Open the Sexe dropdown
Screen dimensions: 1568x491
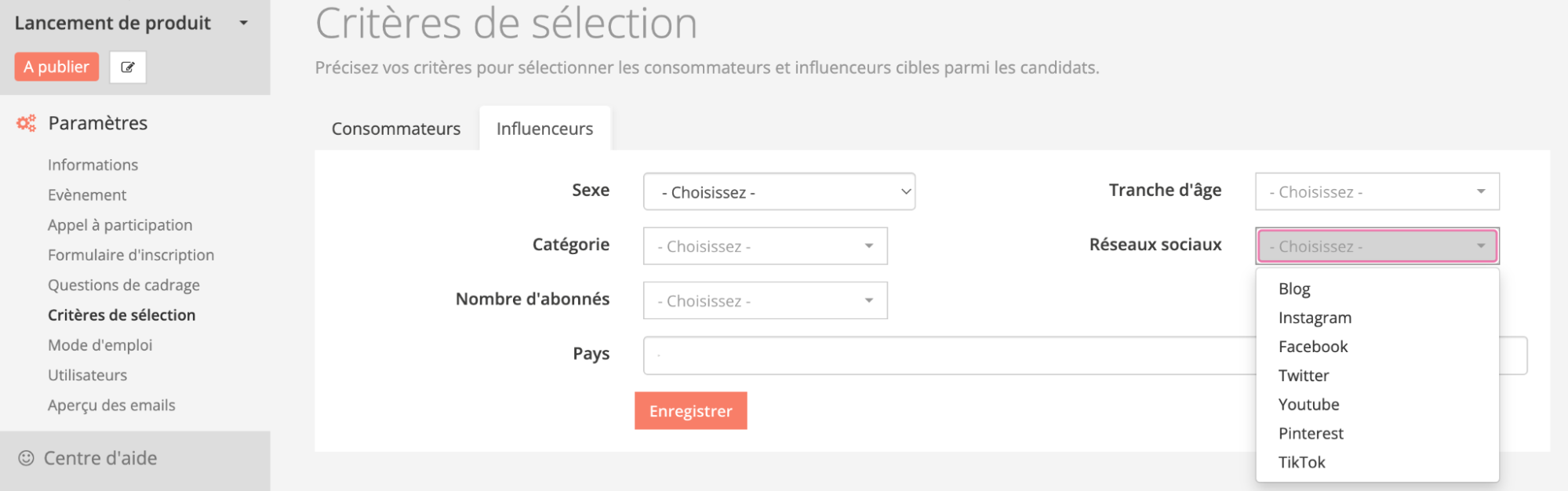coord(779,192)
